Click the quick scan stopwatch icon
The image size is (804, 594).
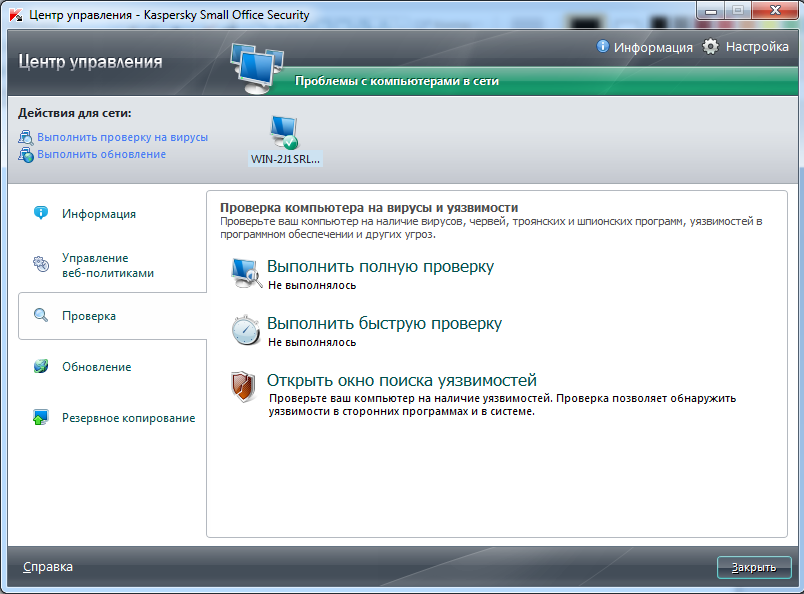coord(246,330)
